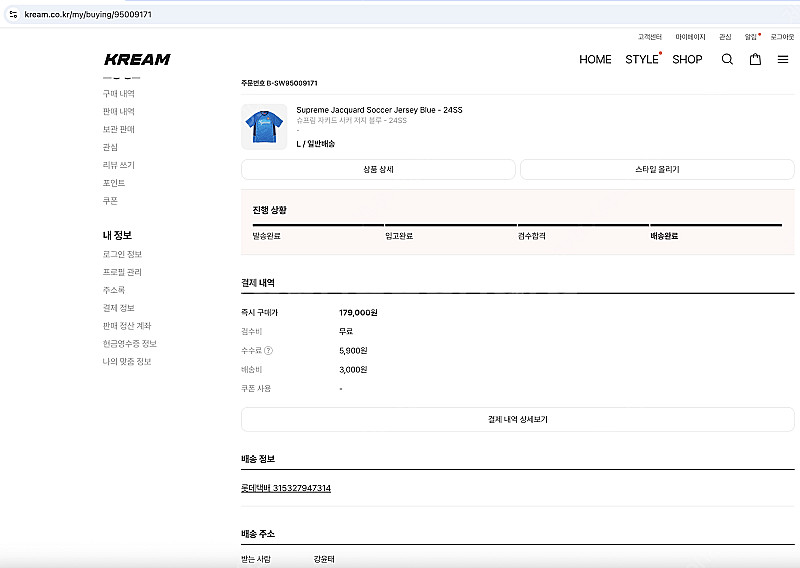
Task: Select 보관 판매 in the sidebar
Action: click(x=118, y=129)
